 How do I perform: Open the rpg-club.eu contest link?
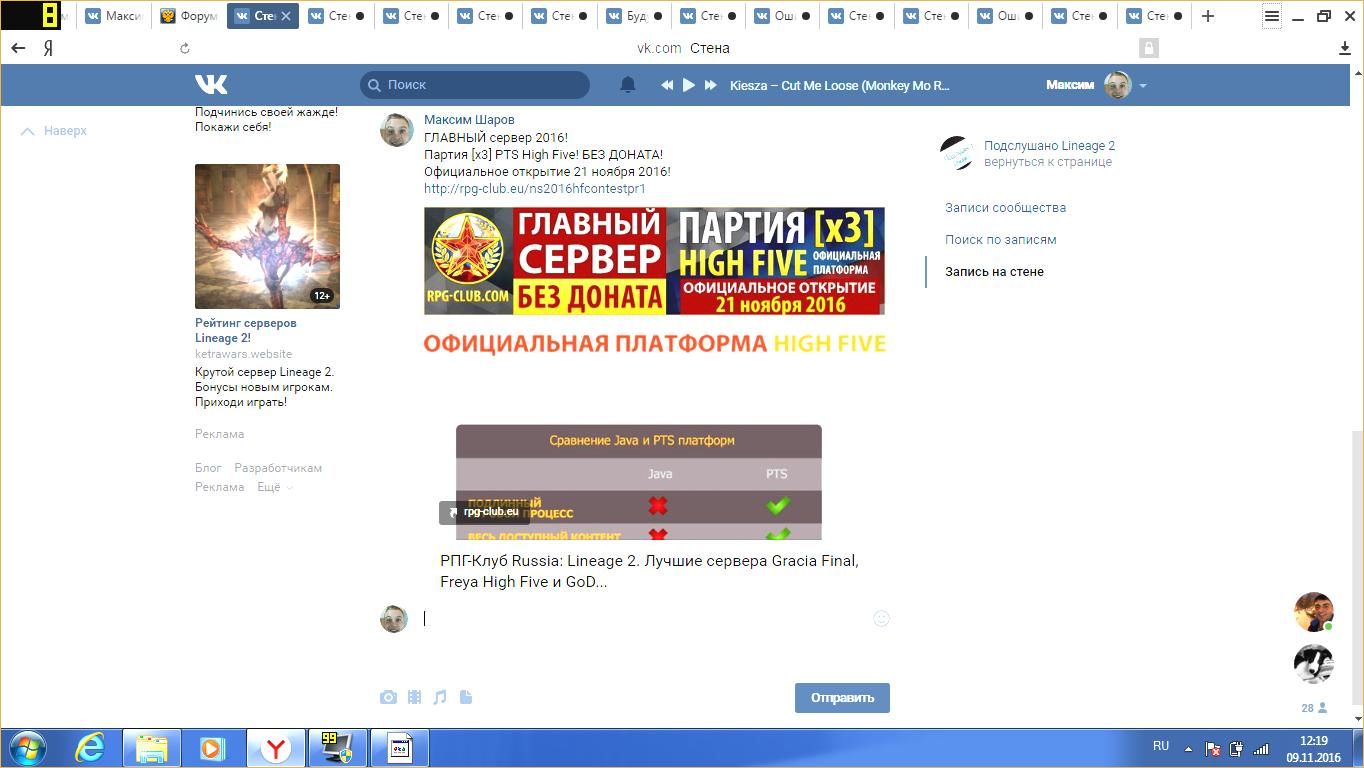point(534,188)
